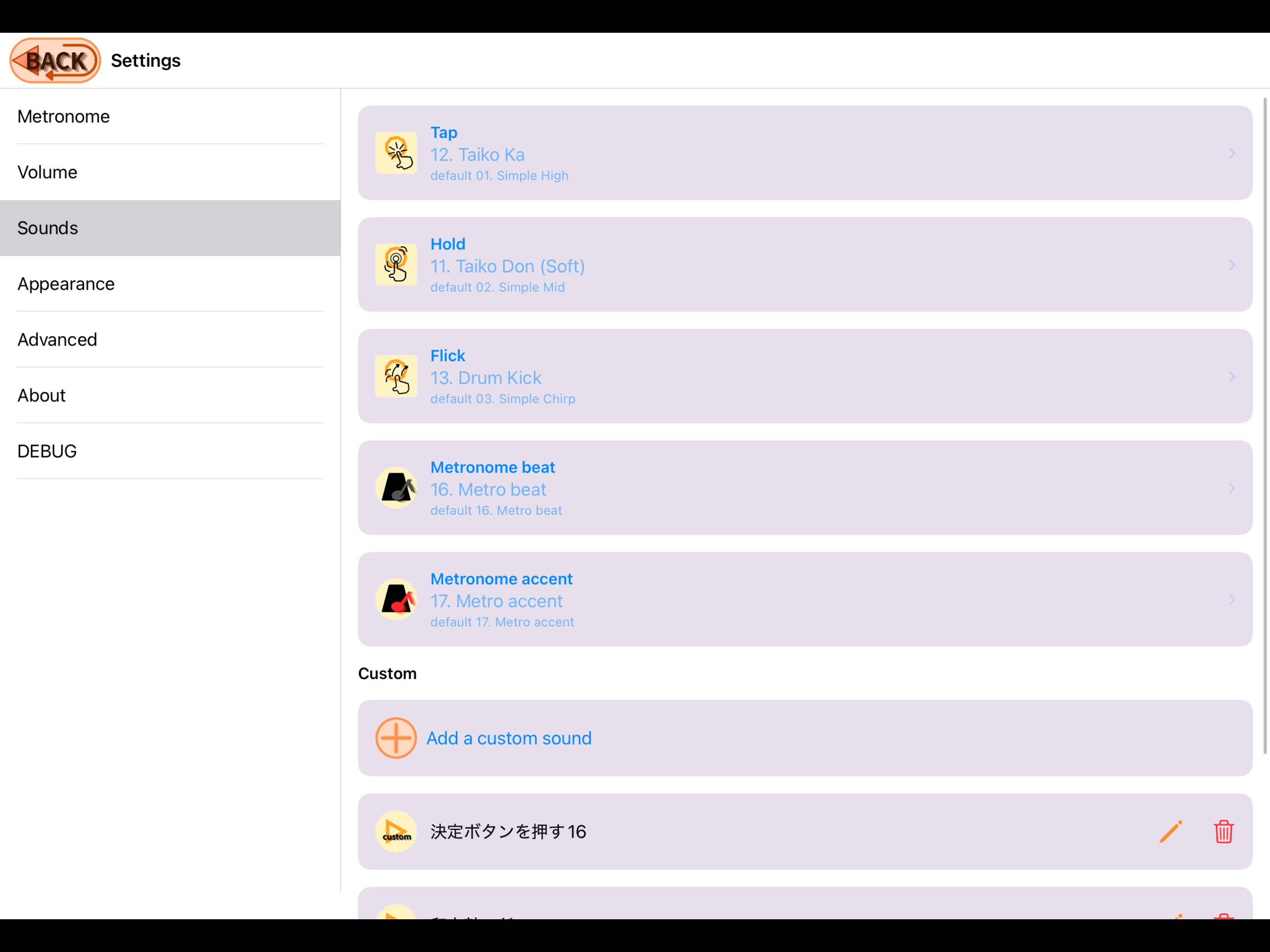Viewport: 1270px width, 952px height.
Task: Click the vertical scrollbar on the right
Action: point(1265,426)
